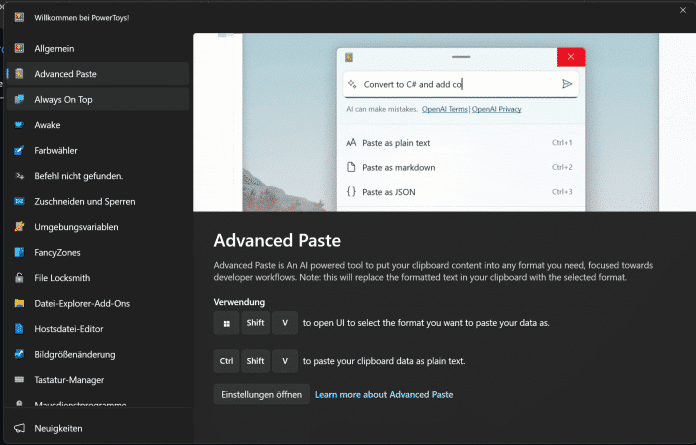Select Datei-Explorer-Add-Ons entry
Screen dimensions: 696x445
coord(98,303)
